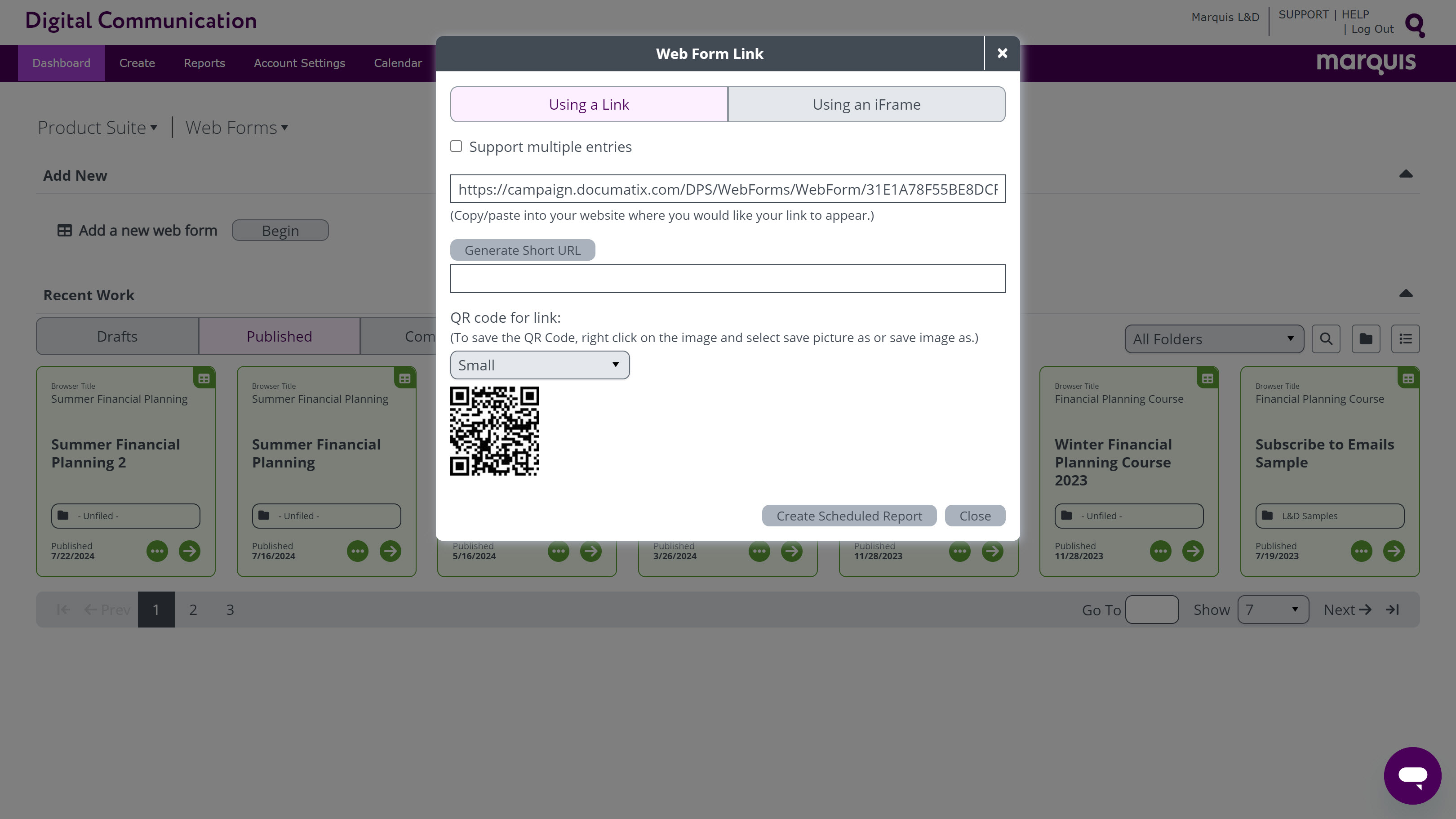Expand the Web Forms dropdown
Viewport: 1456px width, 819px height.
coord(237,127)
